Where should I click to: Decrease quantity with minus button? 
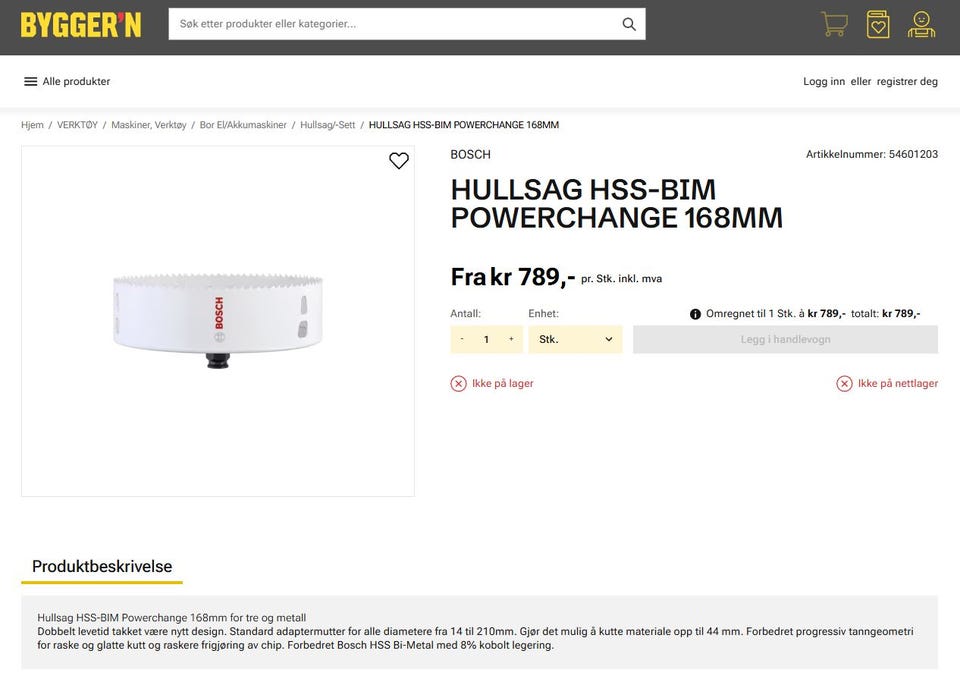pyautogui.click(x=462, y=340)
